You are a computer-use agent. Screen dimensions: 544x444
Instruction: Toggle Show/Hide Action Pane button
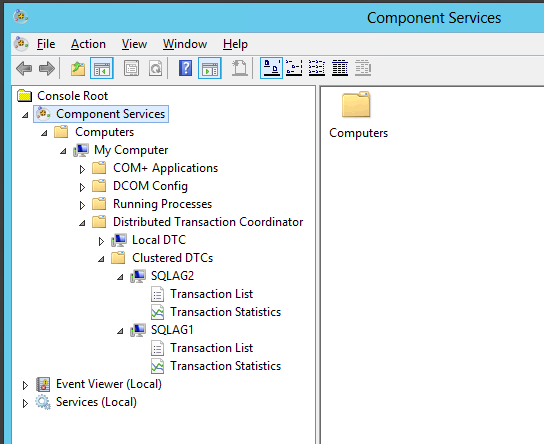point(210,68)
